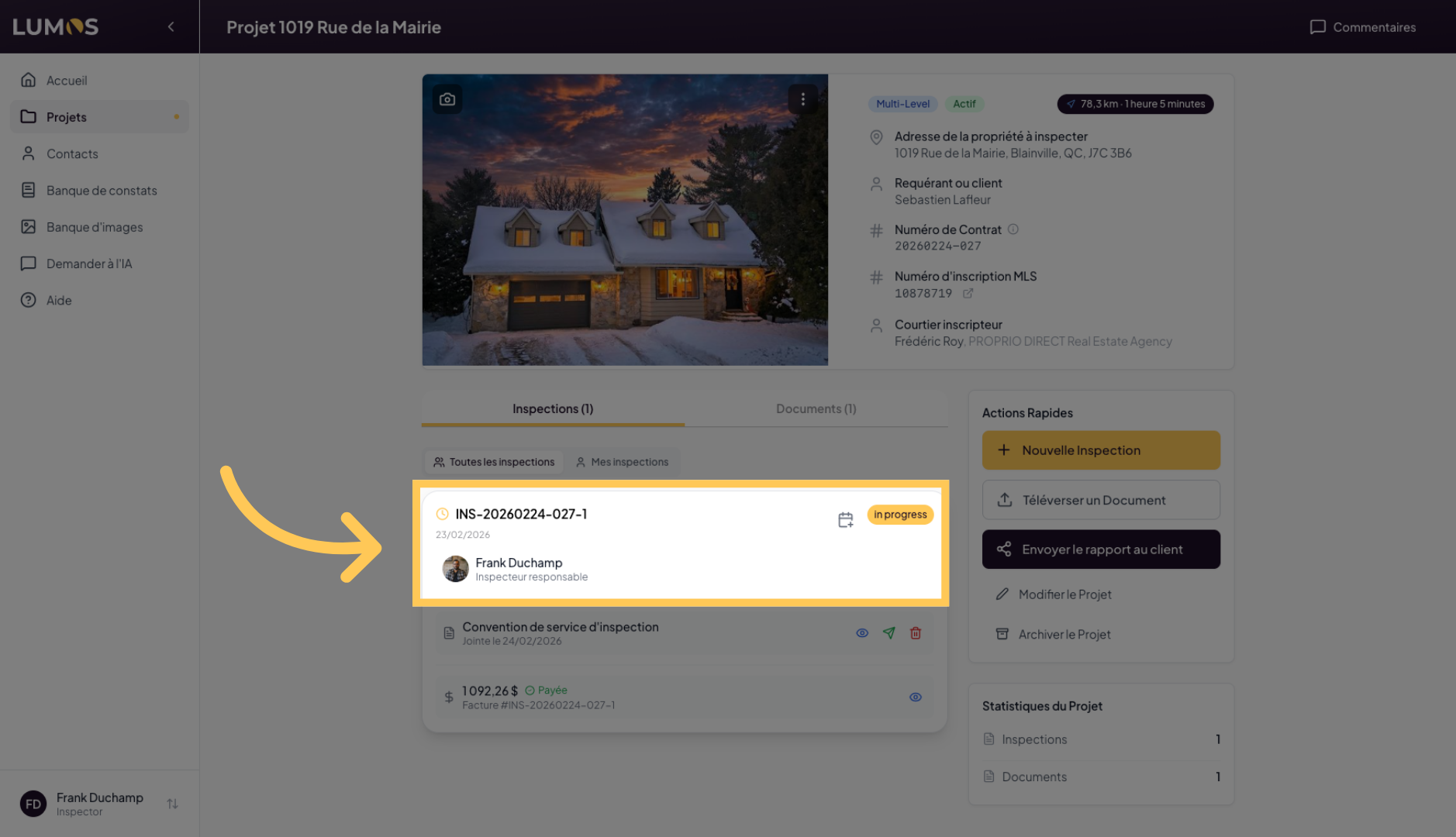Viewport: 1456px width, 837px height.
Task: Click the info icon beside Numéro de Contrat
Action: (x=1013, y=229)
